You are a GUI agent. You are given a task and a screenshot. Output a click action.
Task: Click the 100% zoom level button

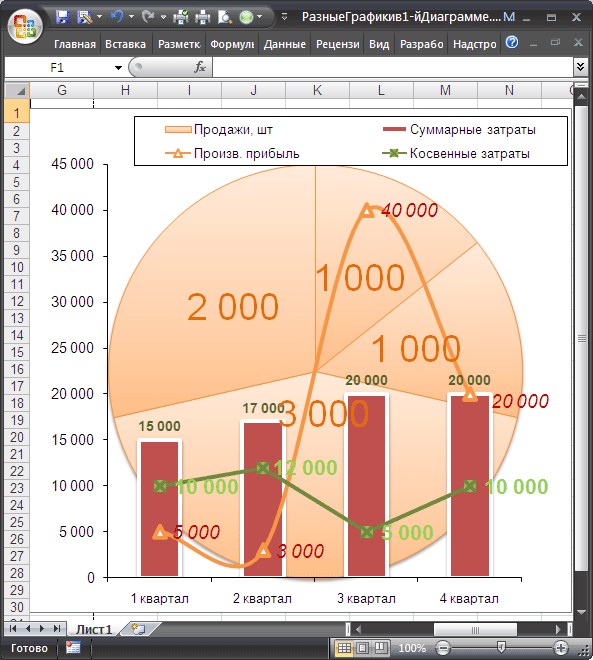[412, 648]
